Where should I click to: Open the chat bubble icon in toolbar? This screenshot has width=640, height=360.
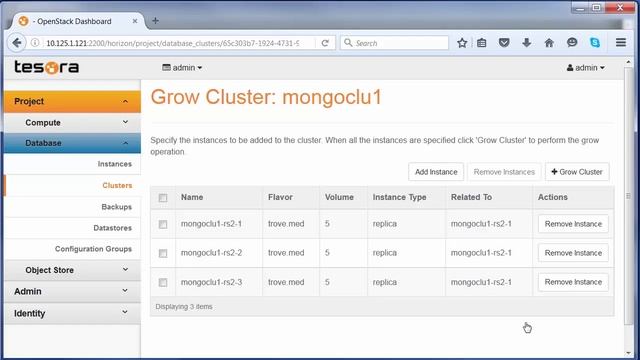pos(572,42)
